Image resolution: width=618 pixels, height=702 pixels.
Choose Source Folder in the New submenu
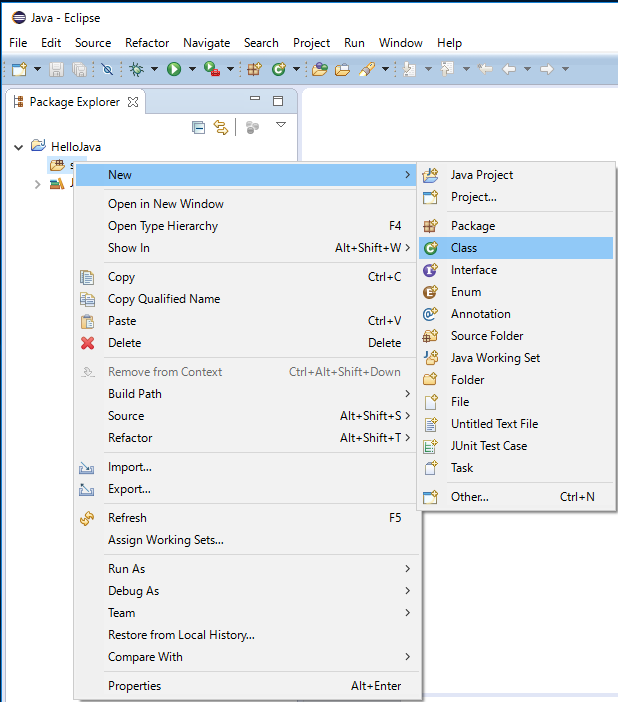tap(516, 336)
